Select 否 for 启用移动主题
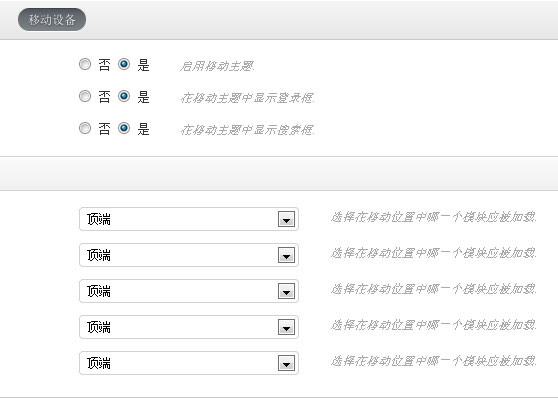Image resolution: width=558 pixels, height=414 pixels. [85, 64]
